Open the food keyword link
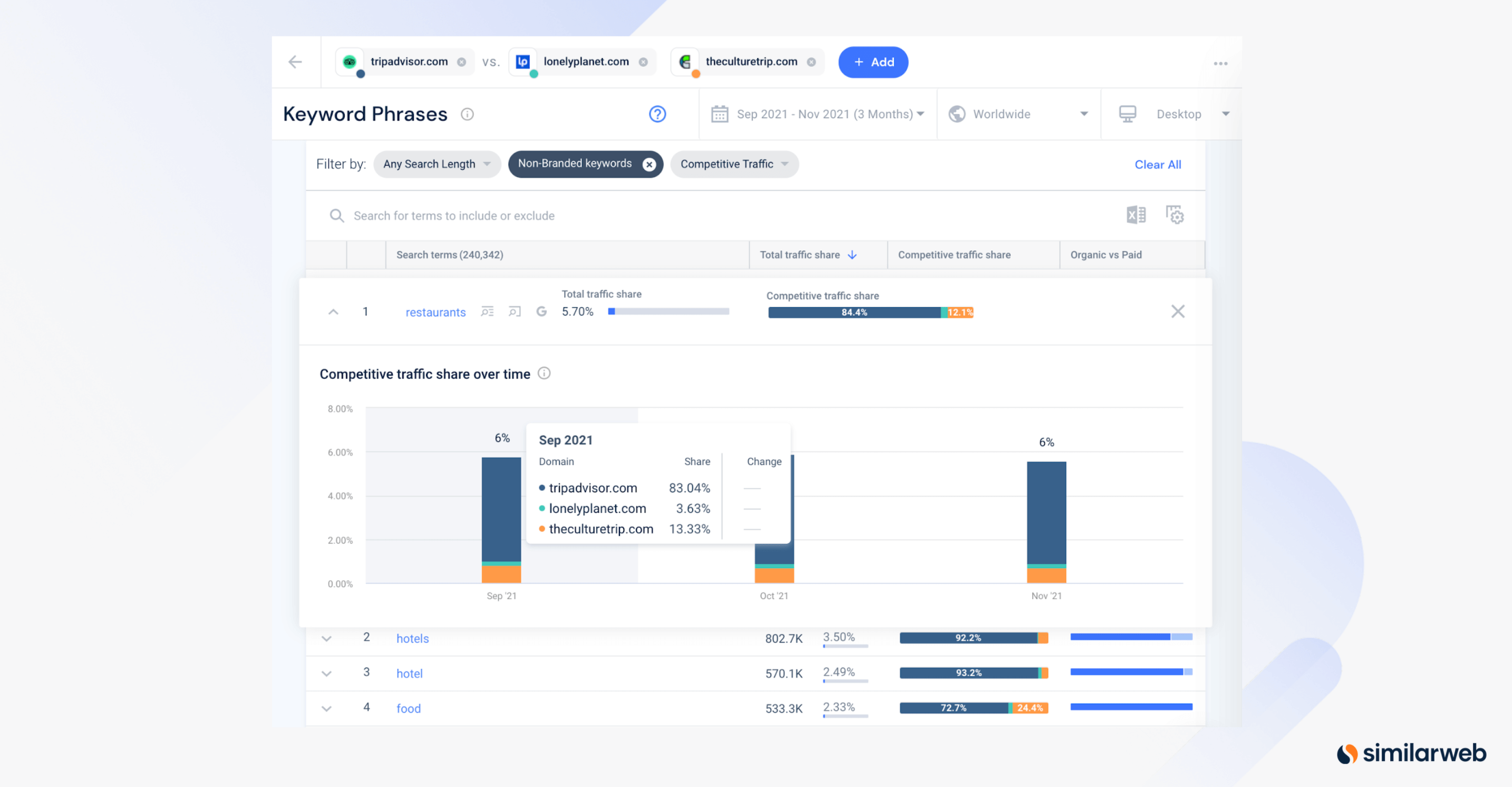The image size is (1512, 787). tap(409, 708)
